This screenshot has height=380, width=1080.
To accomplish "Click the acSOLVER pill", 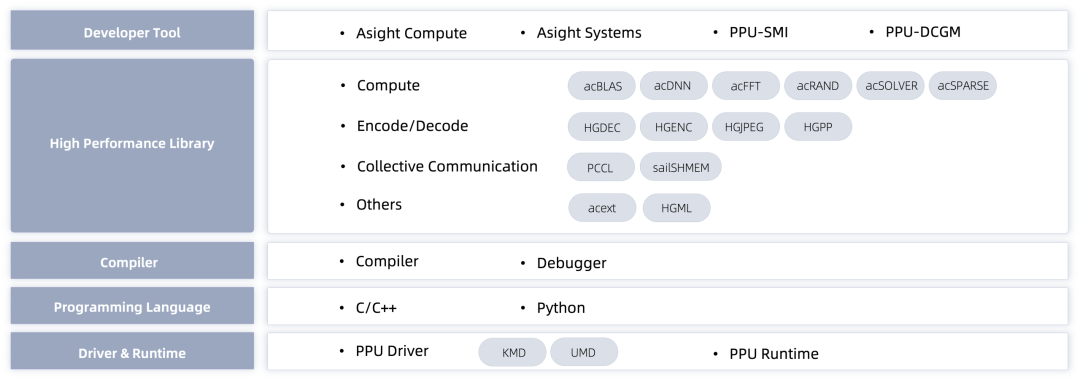I will coord(891,86).
